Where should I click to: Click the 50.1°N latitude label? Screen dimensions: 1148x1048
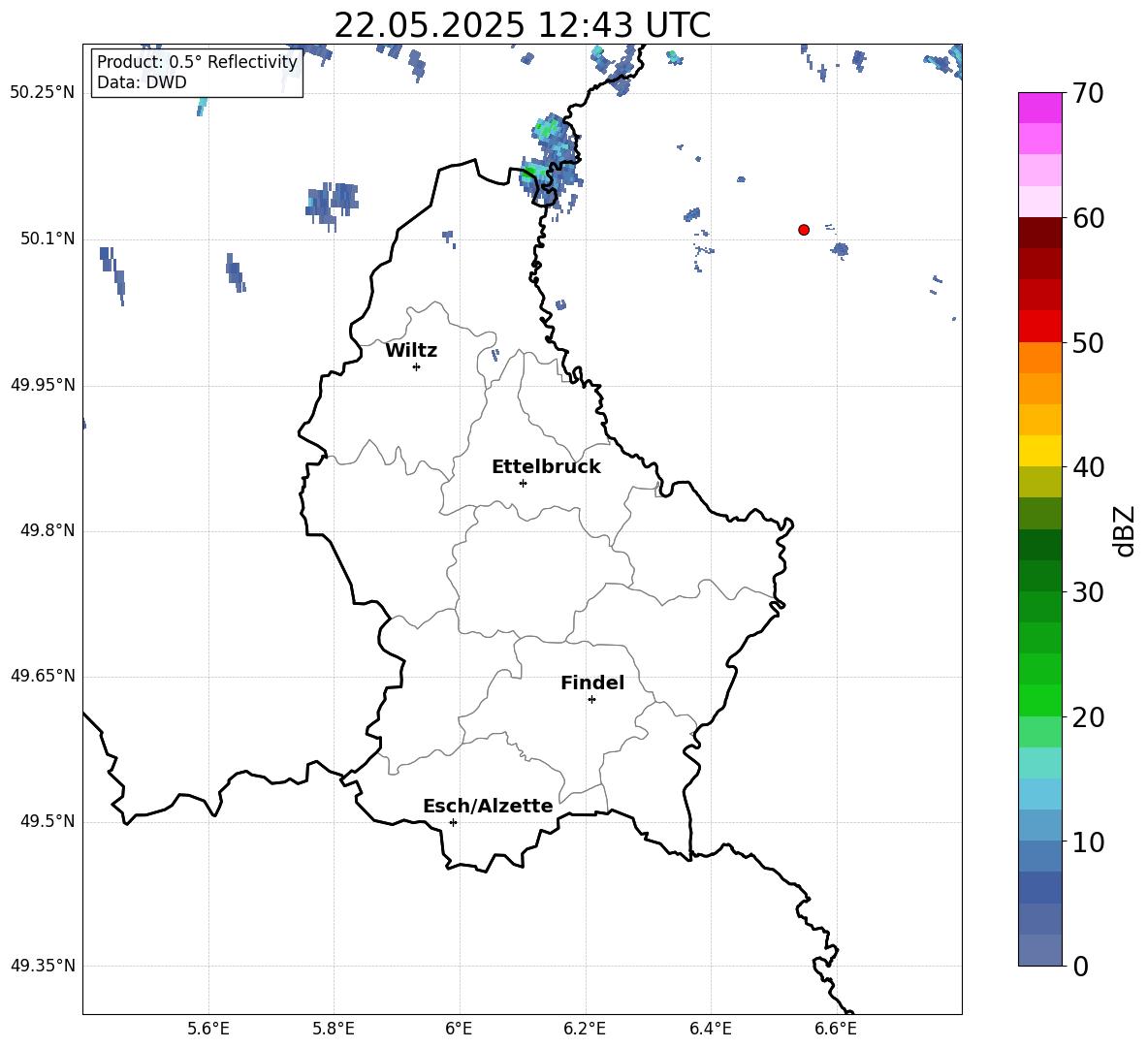(48, 238)
